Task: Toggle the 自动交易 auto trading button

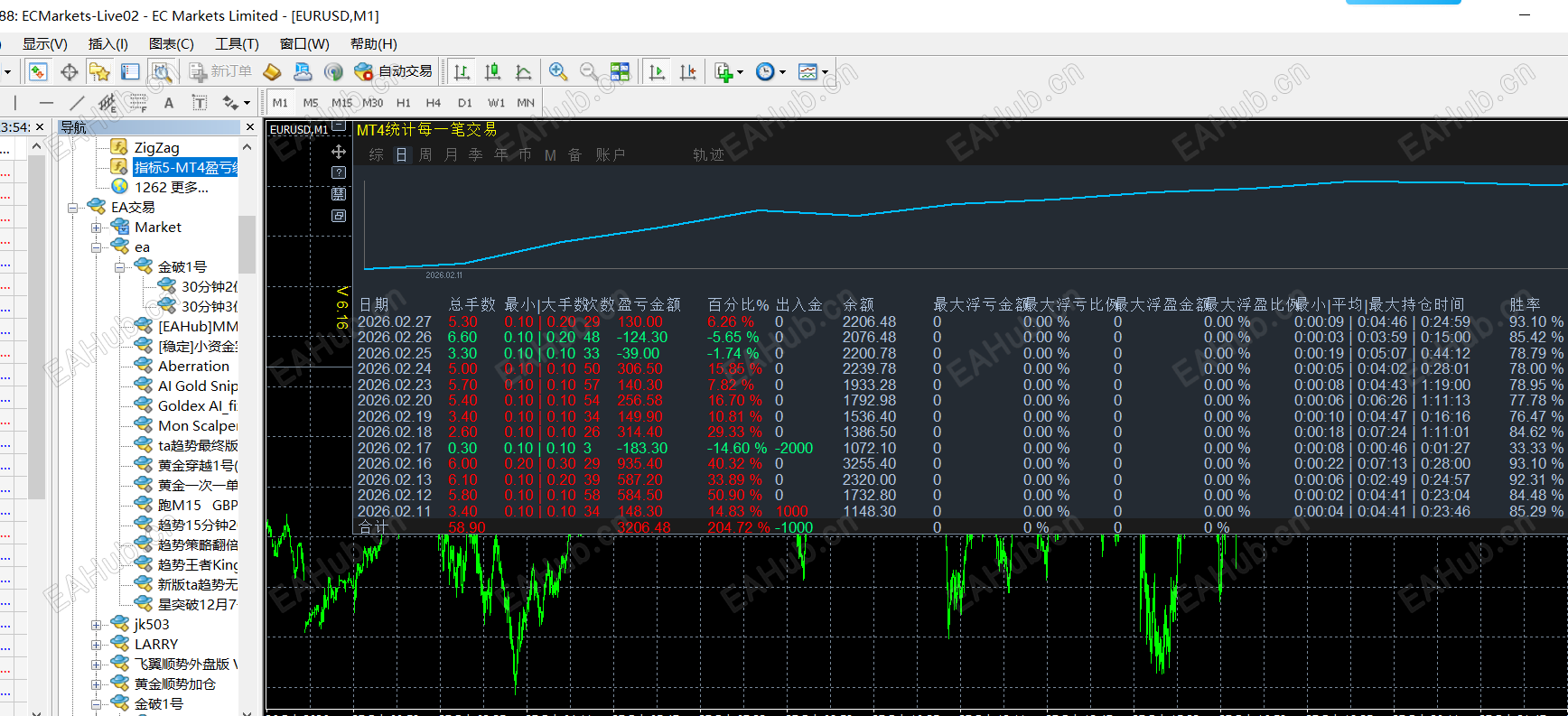Action: point(394,71)
